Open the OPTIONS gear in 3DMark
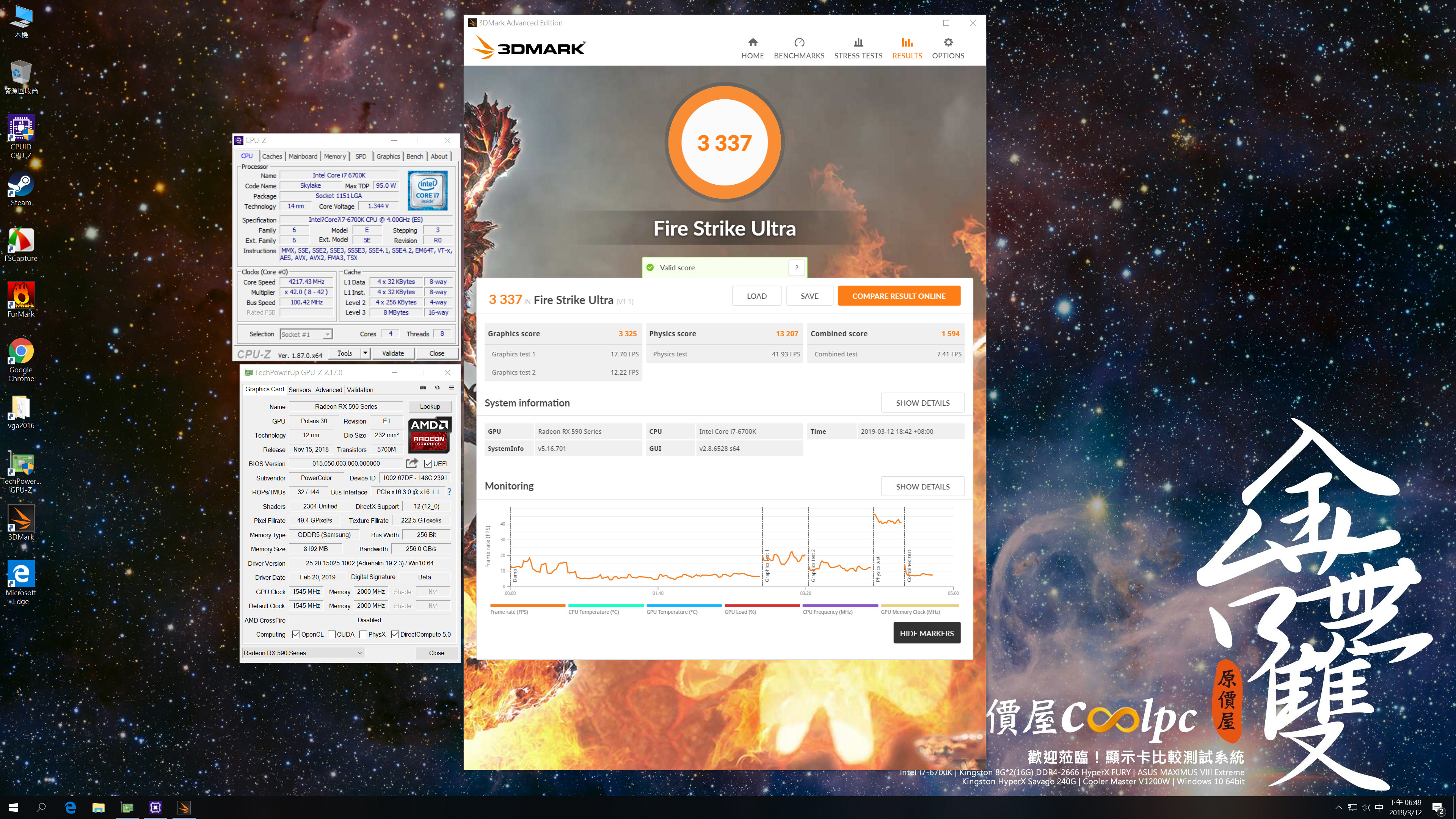 948,49
